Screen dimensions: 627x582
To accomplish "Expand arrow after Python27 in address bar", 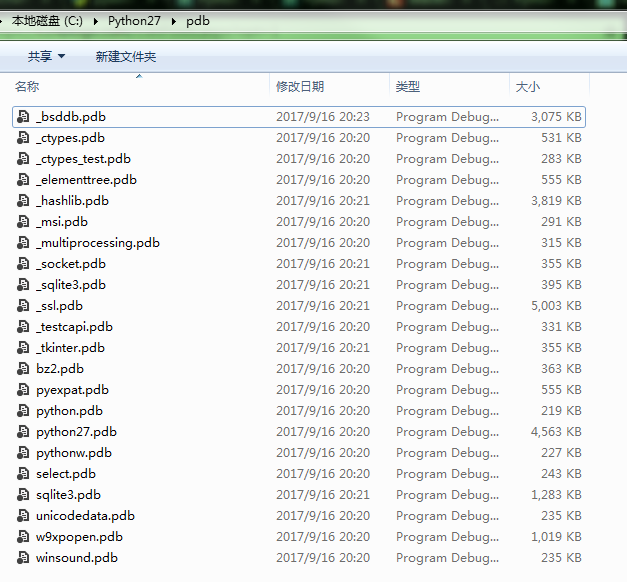I will coord(174,21).
